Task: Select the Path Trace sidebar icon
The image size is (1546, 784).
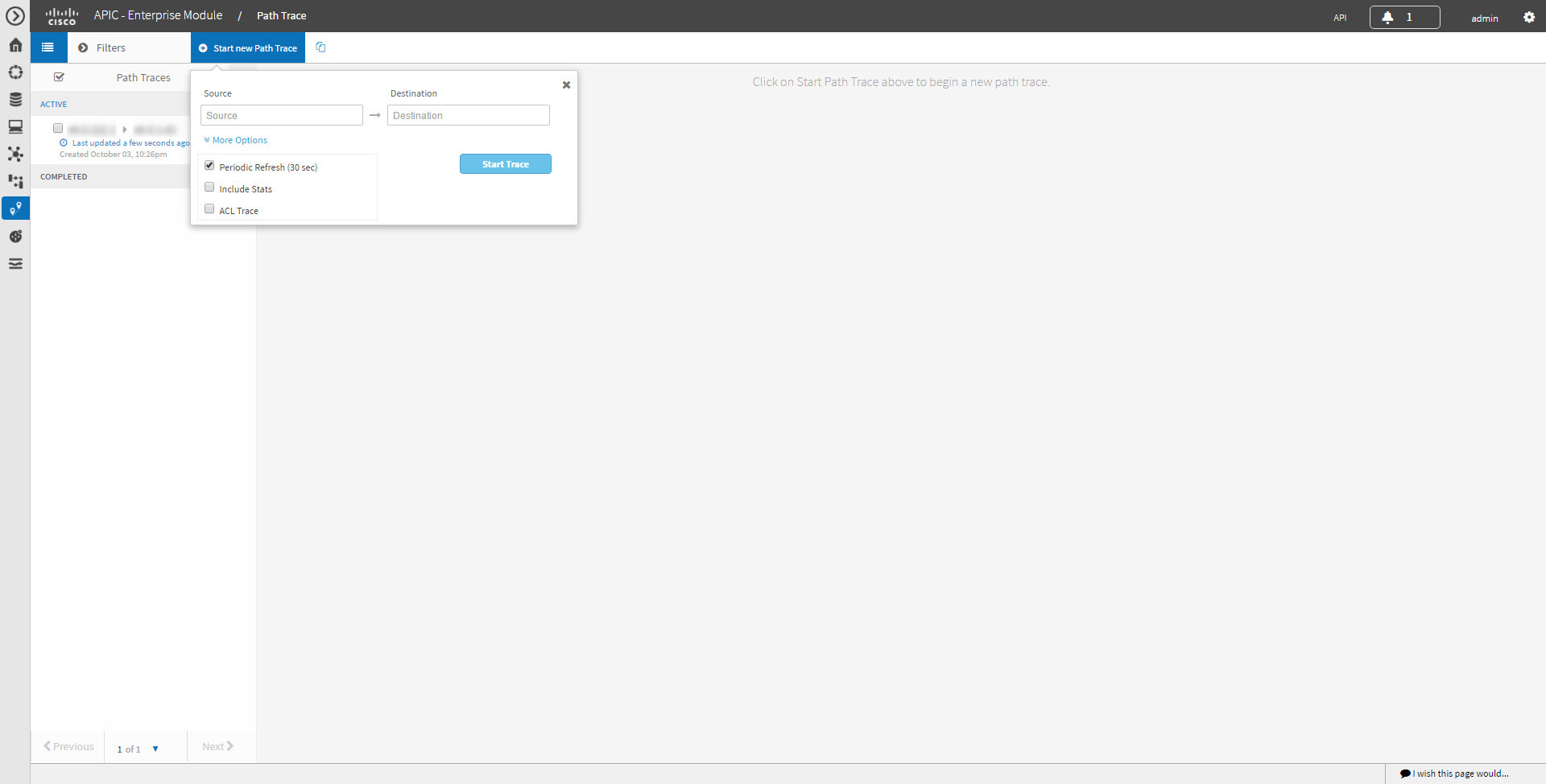Action: coord(15,208)
